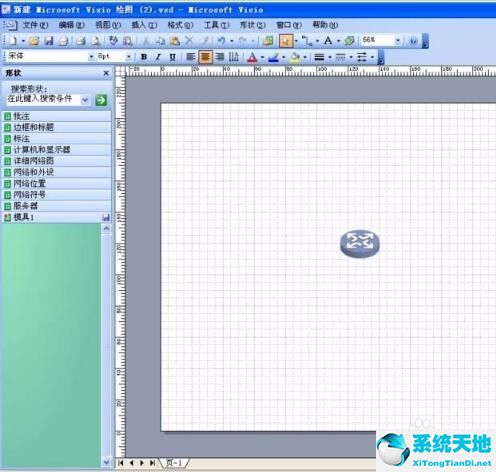Viewport: 496px width, 472px height.
Task: Open font size dropdown 8pt
Action: [129, 57]
